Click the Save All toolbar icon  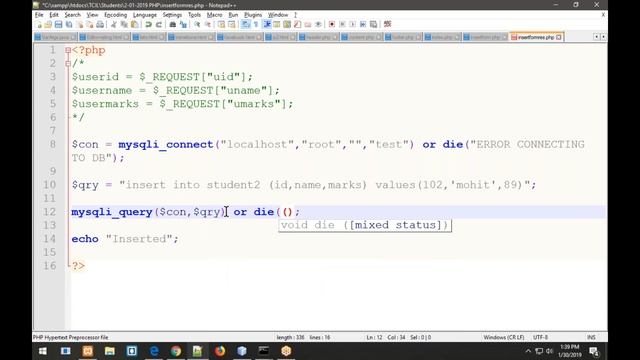69,24
